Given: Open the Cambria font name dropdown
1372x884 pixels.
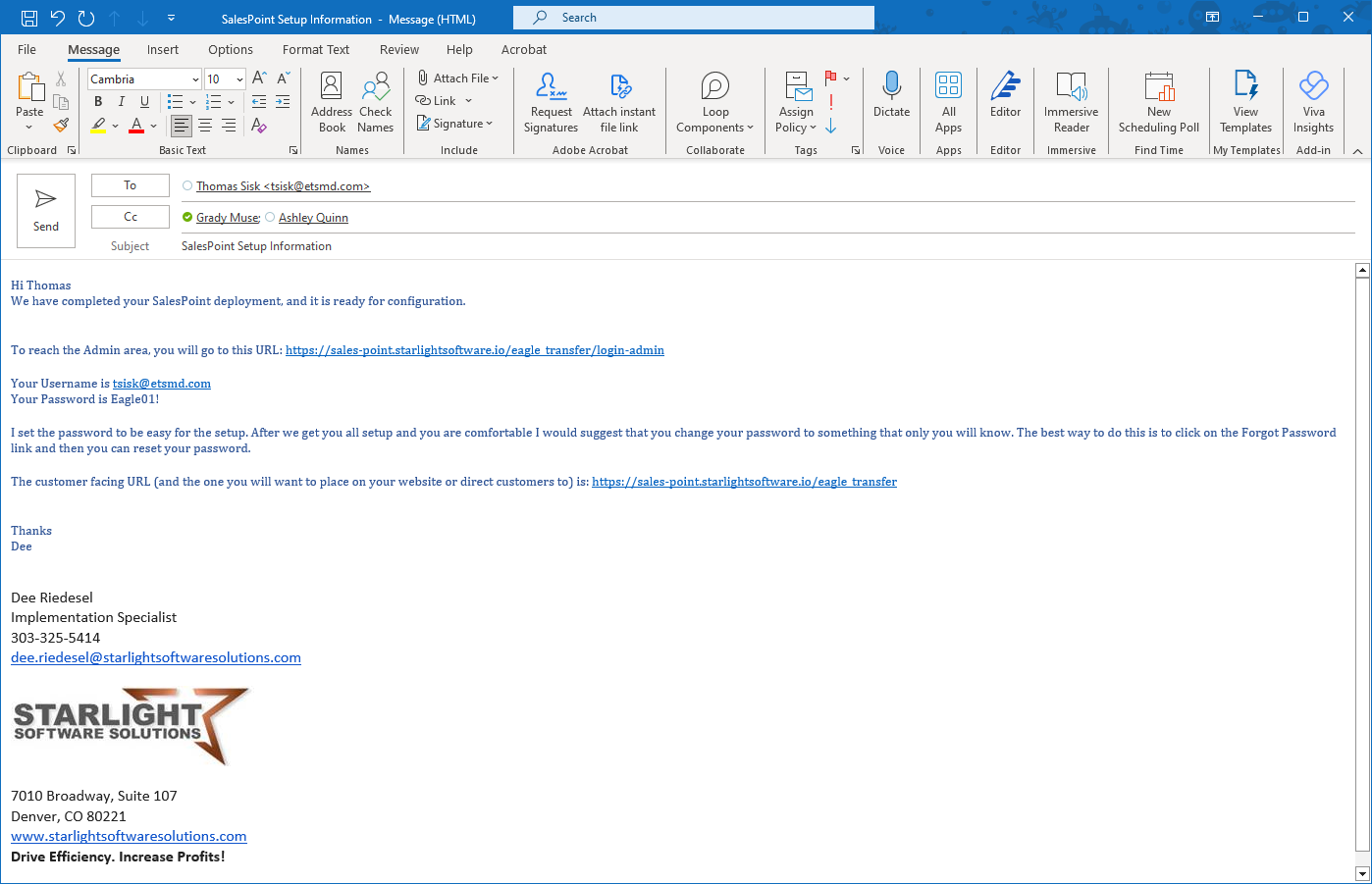Looking at the screenshot, I should pyautogui.click(x=195, y=79).
